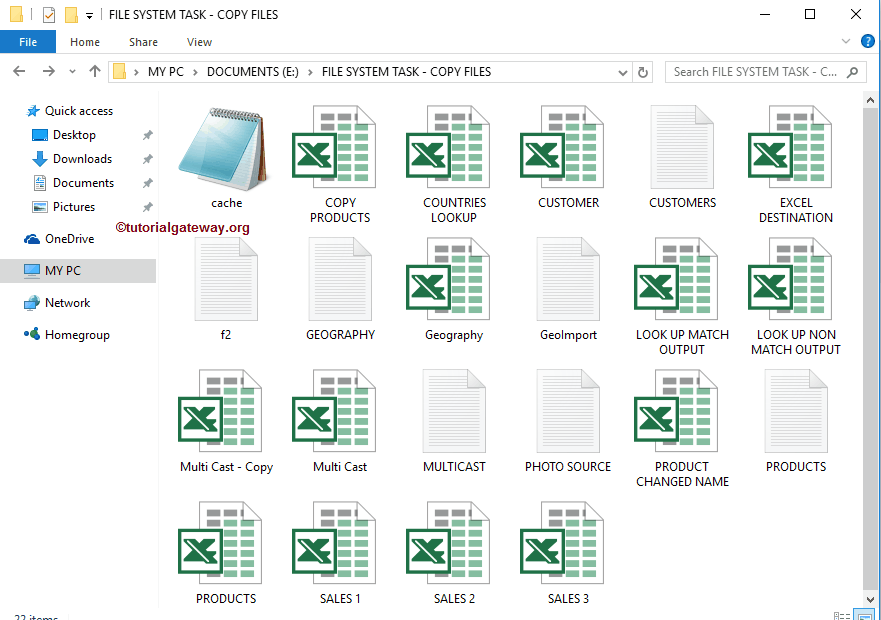Image resolution: width=881 pixels, height=620 pixels.
Task: Select Quick access in navigation pane
Action: [79, 111]
